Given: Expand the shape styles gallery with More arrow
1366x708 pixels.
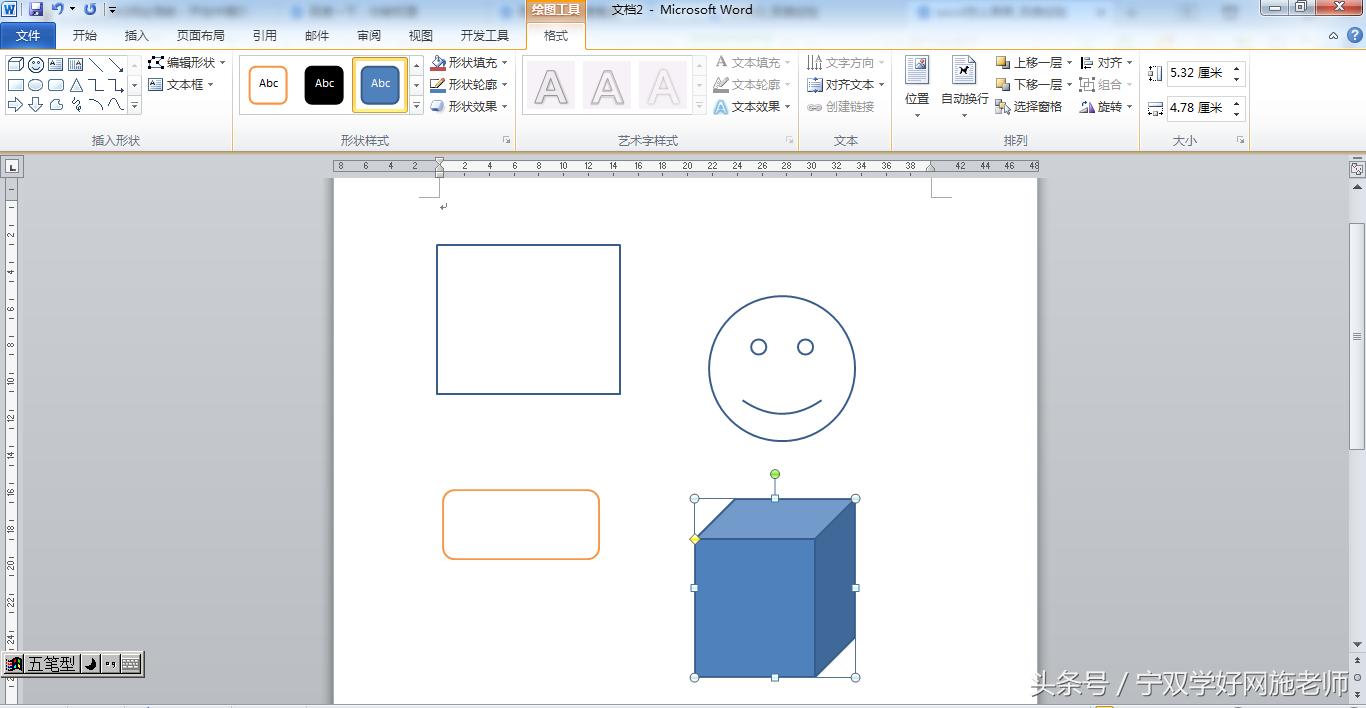Looking at the screenshot, I should pos(415,105).
